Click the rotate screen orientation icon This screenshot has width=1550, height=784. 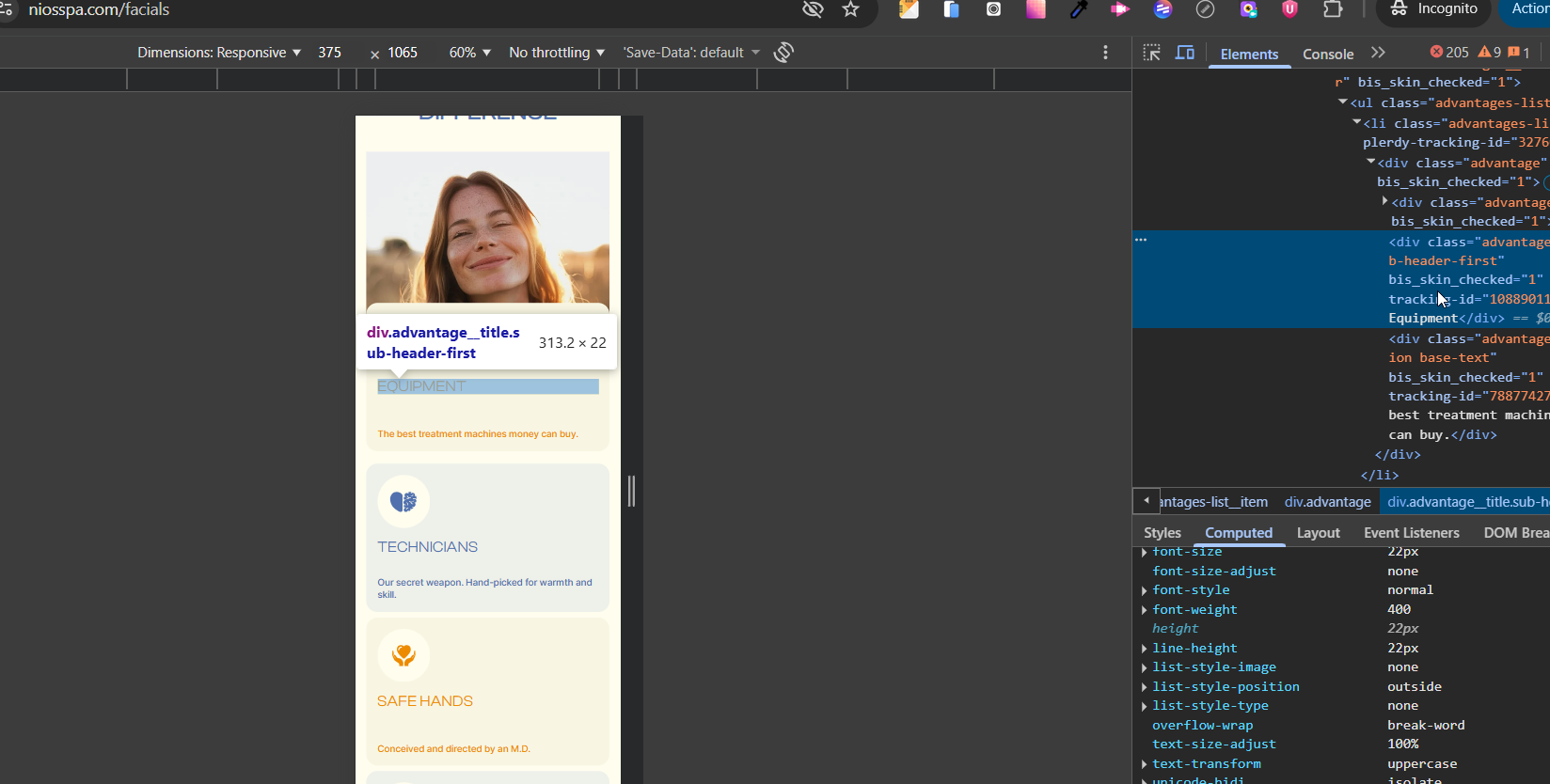tap(783, 53)
